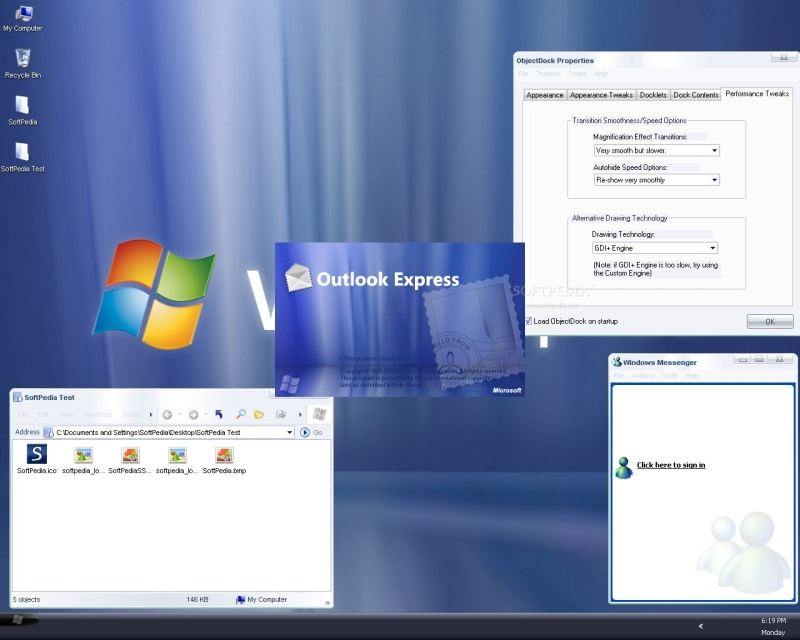
Task: Go up one folder level in Explorer
Action: tap(219, 414)
